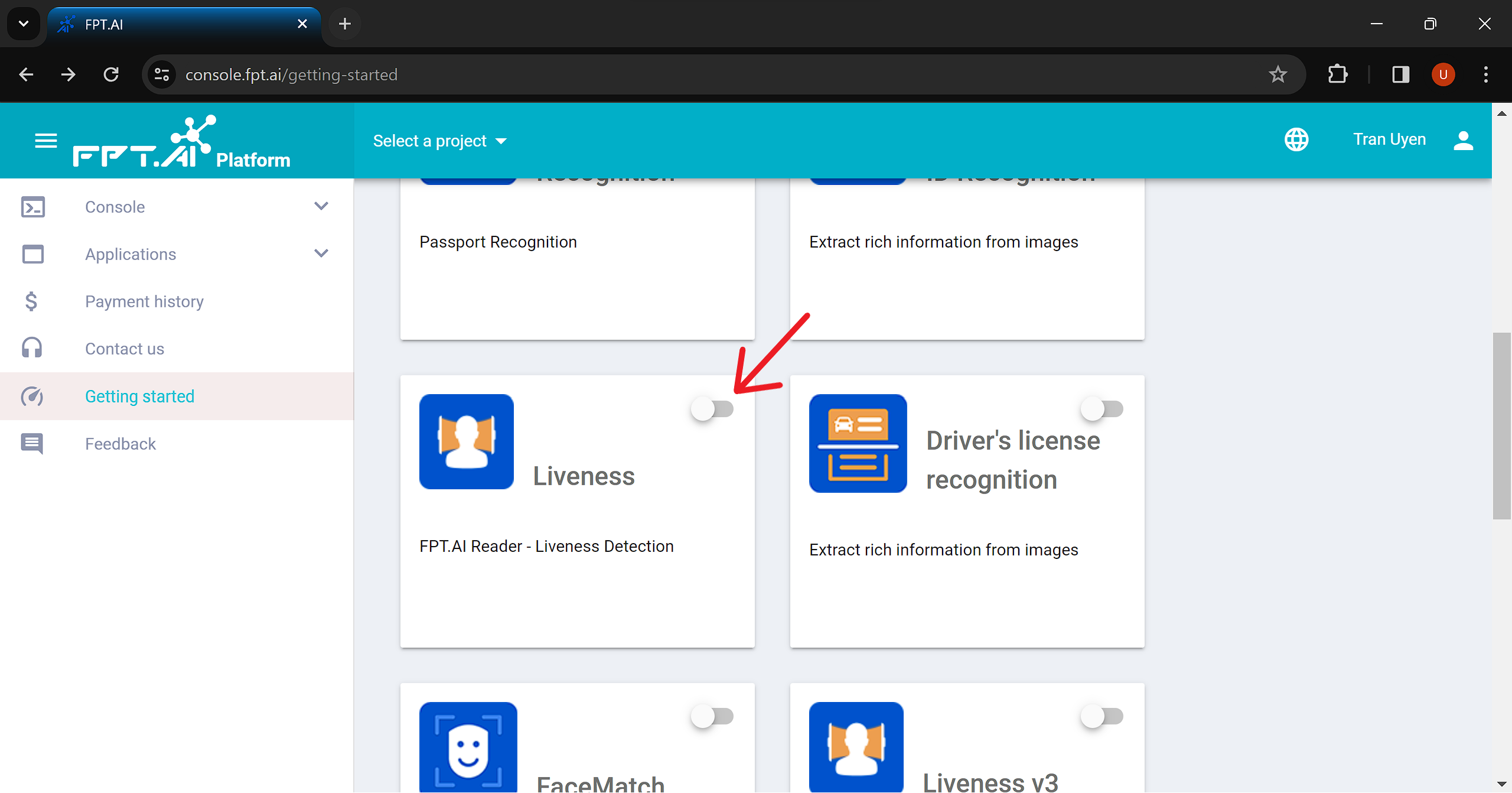
Task: Click the Driver's license recognition title
Action: pos(1013,460)
